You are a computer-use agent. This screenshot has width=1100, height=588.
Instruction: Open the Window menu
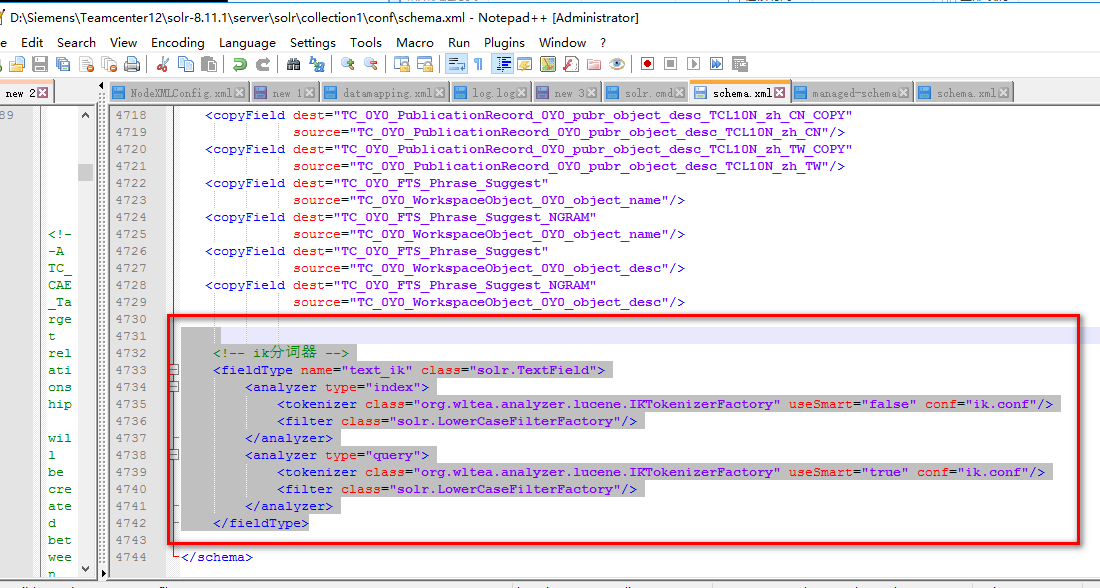(562, 43)
